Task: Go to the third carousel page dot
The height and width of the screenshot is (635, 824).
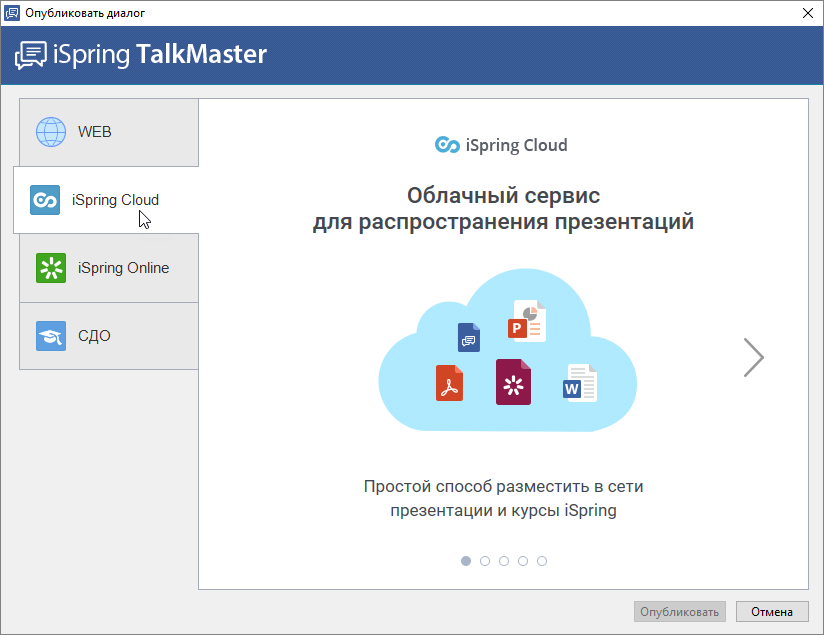Action: pos(504,561)
